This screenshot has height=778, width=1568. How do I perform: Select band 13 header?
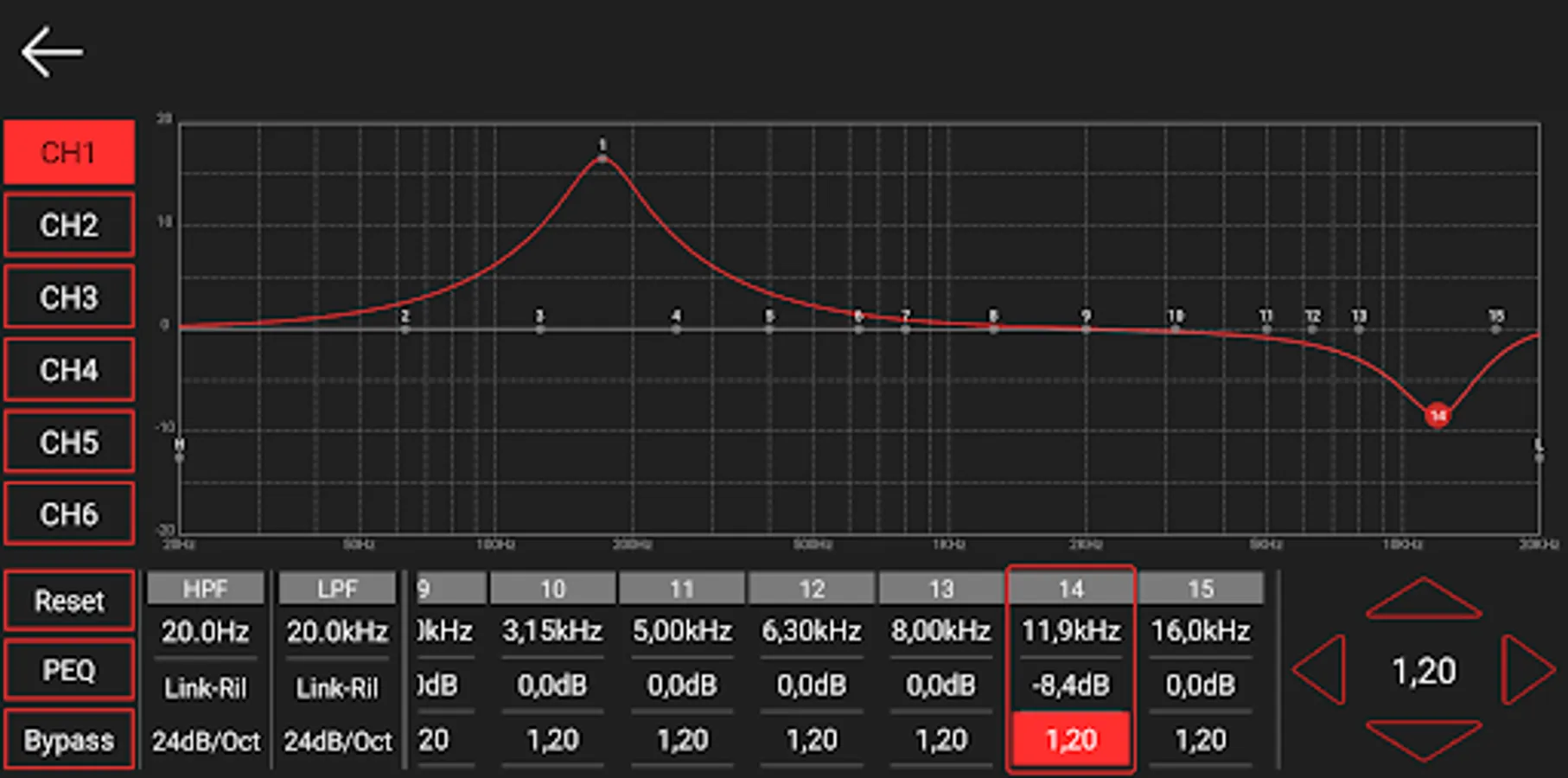941,589
